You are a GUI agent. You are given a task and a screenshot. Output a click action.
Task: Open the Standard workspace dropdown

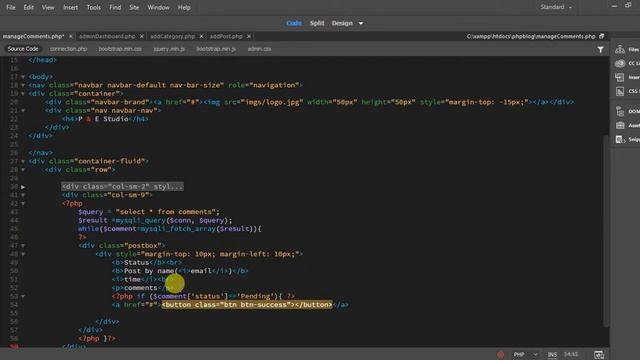[556, 7]
